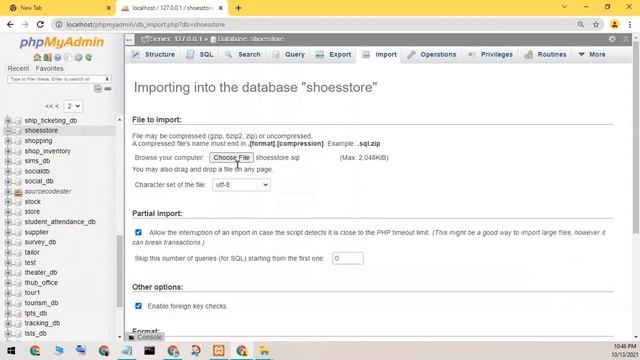The image size is (640, 360).
Task: Open the Routines tab
Action: 546,54
